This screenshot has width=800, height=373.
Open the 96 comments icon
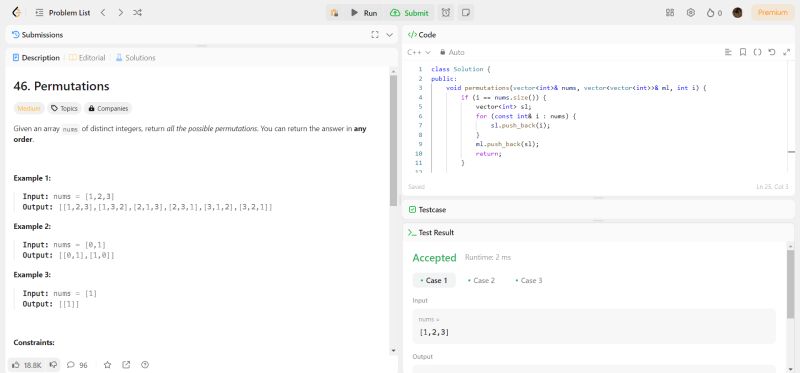tap(77, 365)
